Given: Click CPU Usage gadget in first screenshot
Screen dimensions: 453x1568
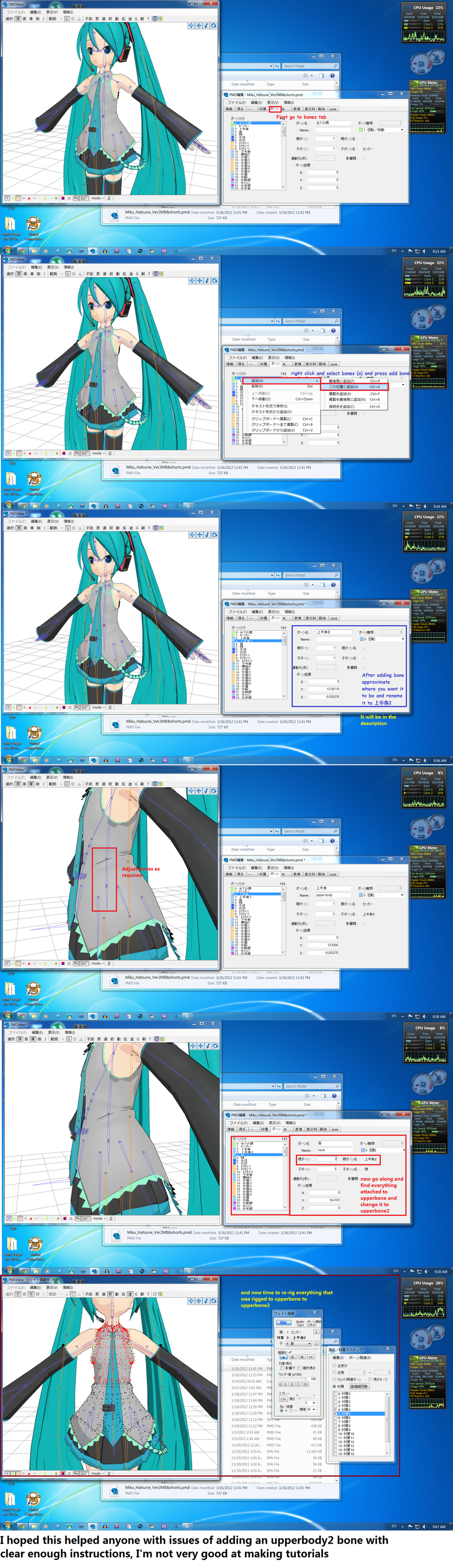Looking at the screenshot, I should click(424, 23).
